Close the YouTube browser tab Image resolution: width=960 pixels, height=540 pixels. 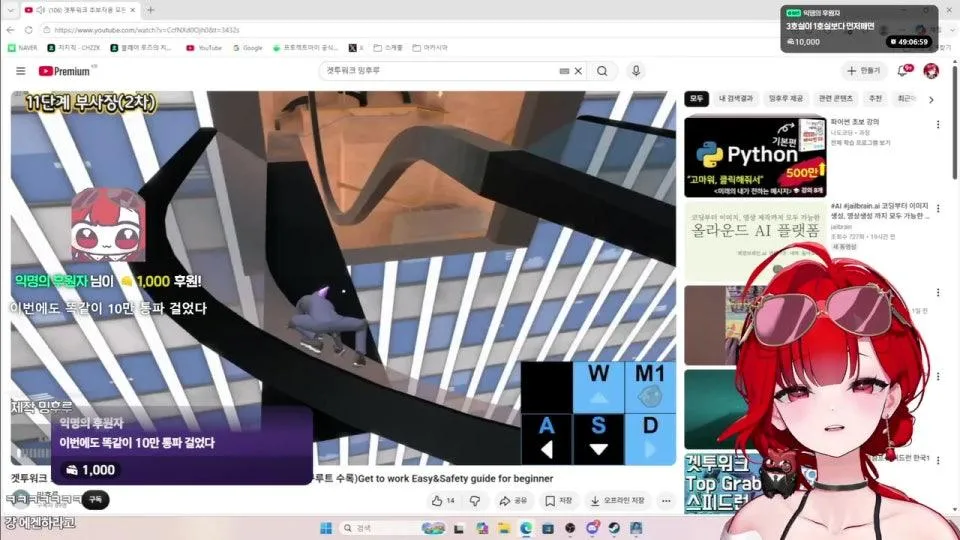(x=133, y=10)
